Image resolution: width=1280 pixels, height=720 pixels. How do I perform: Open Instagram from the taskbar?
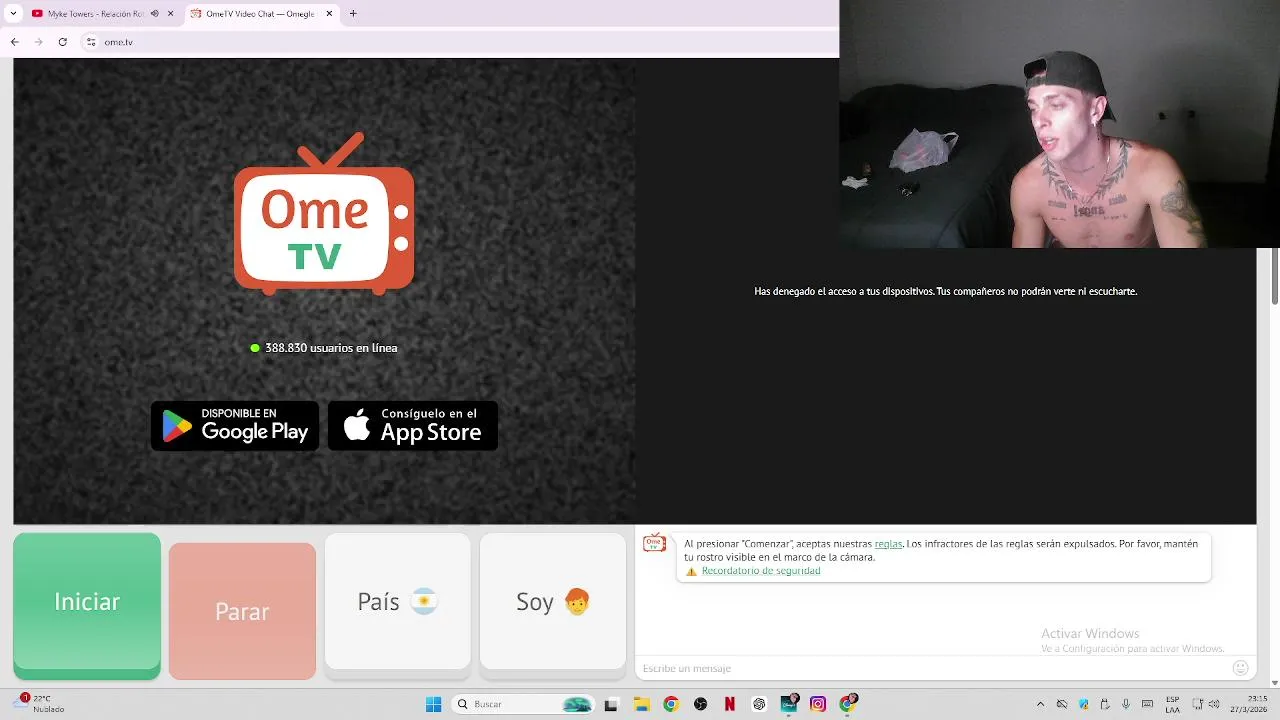click(818, 704)
